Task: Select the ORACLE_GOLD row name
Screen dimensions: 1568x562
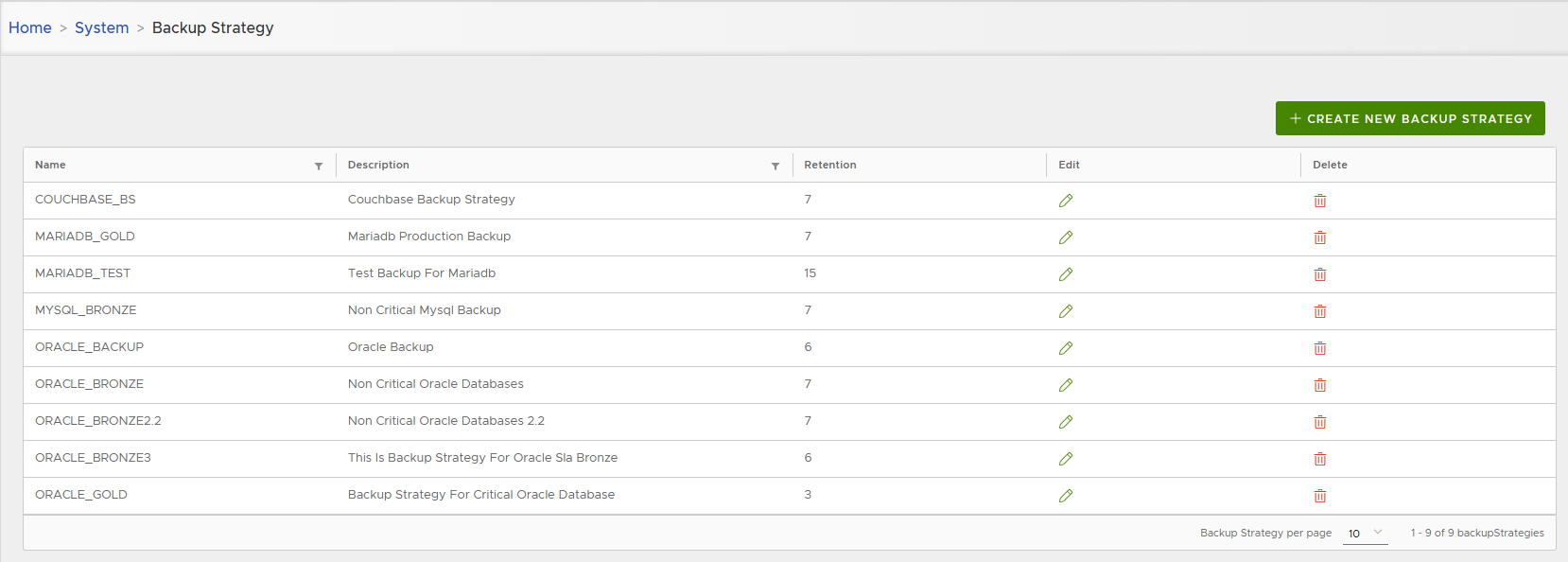Action: [x=81, y=495]
